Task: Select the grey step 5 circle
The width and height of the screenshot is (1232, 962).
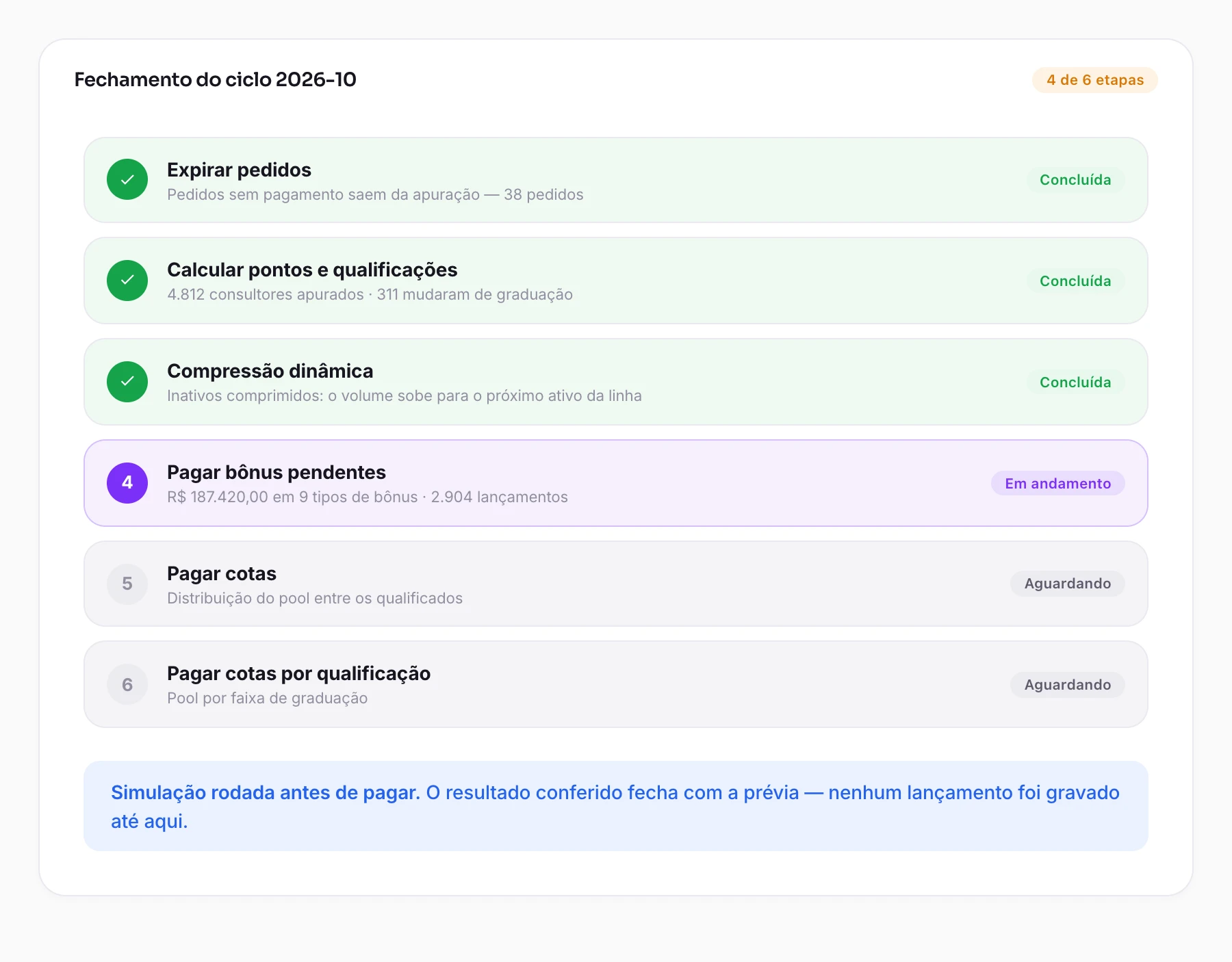Action: 127,584
